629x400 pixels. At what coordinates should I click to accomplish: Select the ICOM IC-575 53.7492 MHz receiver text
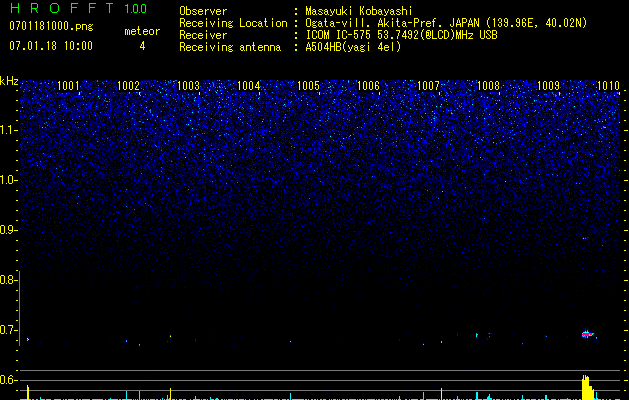click(x=401, y=35)
